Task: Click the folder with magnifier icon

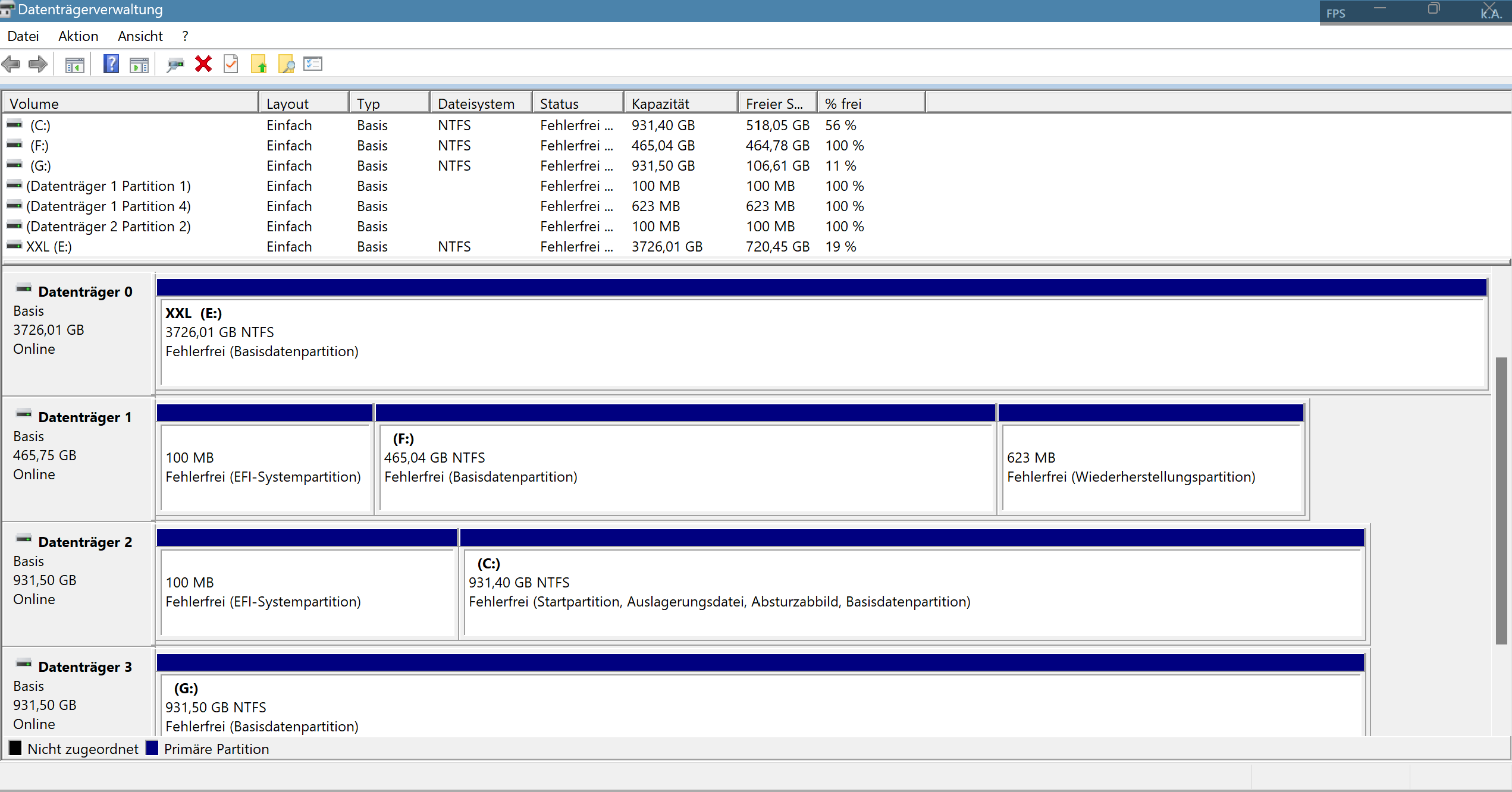Action: 286,64
